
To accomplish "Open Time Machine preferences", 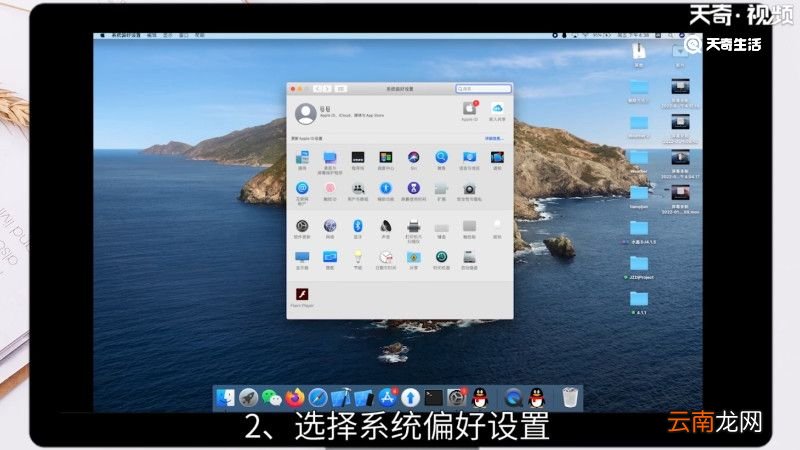I will pos(441,257).
